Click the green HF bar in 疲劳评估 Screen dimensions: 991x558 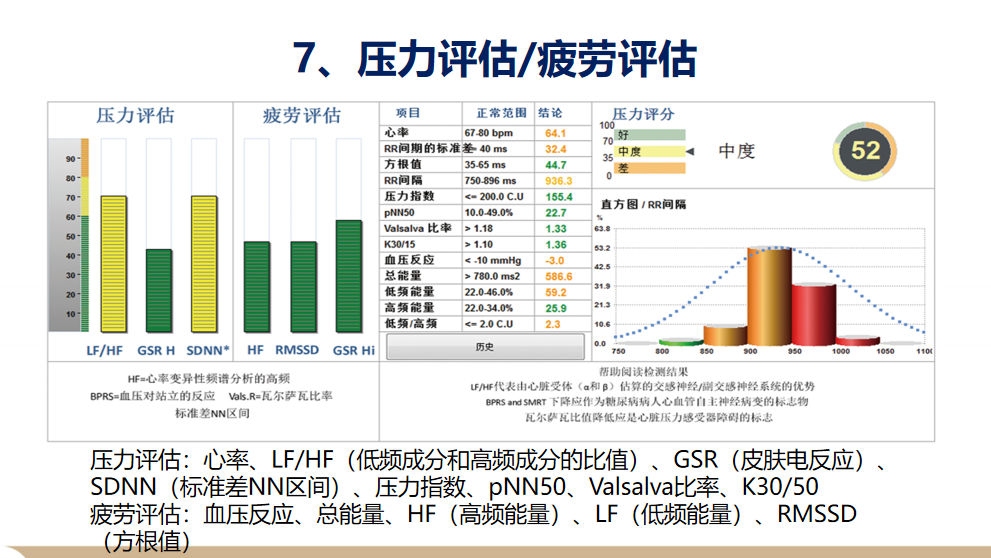click(256, 287)
